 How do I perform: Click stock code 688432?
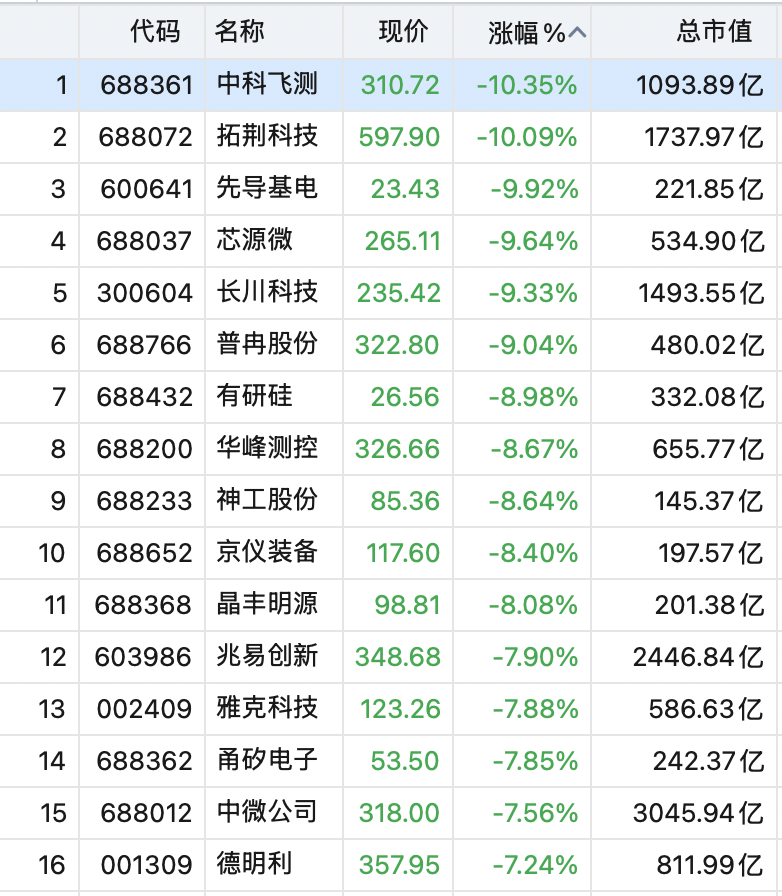click(145, 398)
